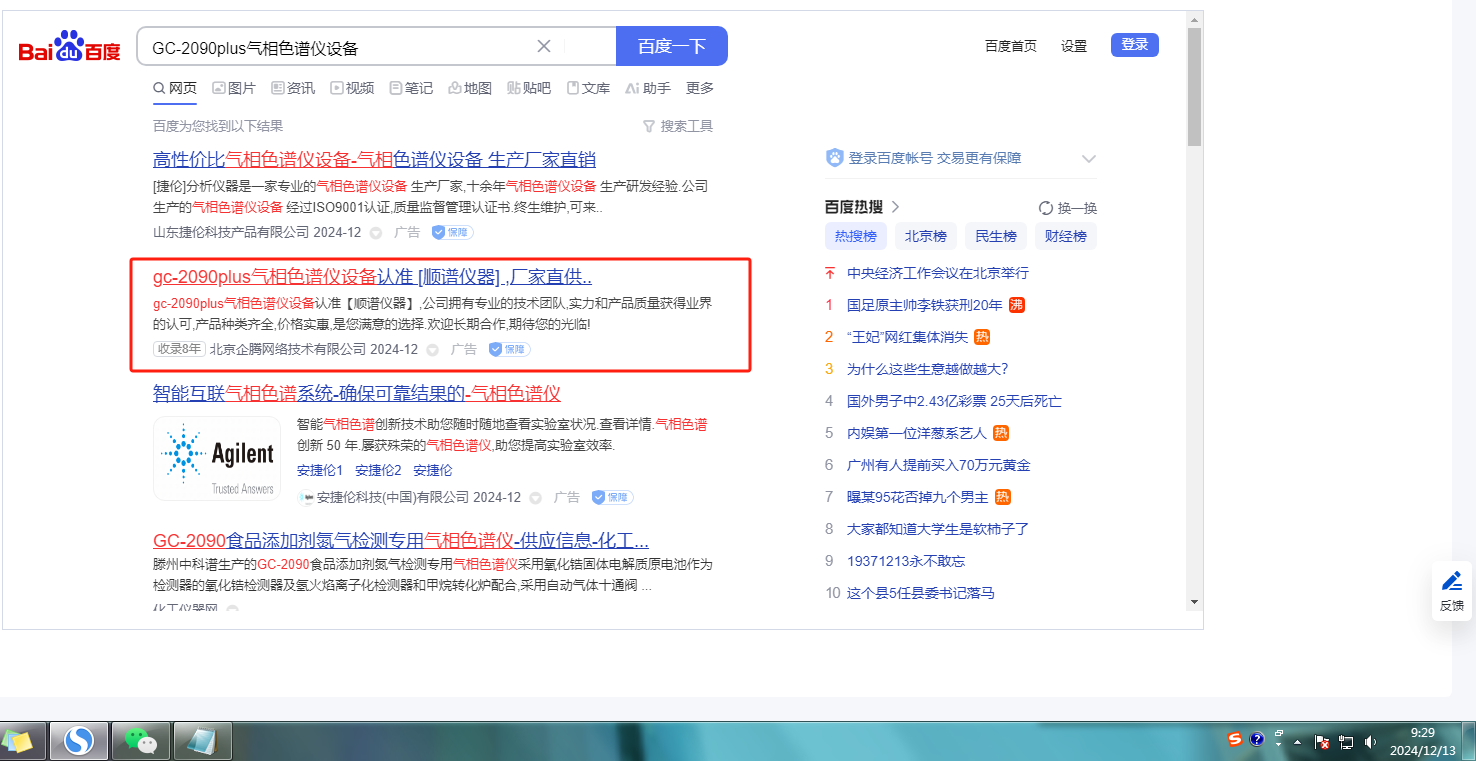This screenshot has height=761, width=1476.
Task: Select the 北京榜 tab
Action: pos(926,236)
